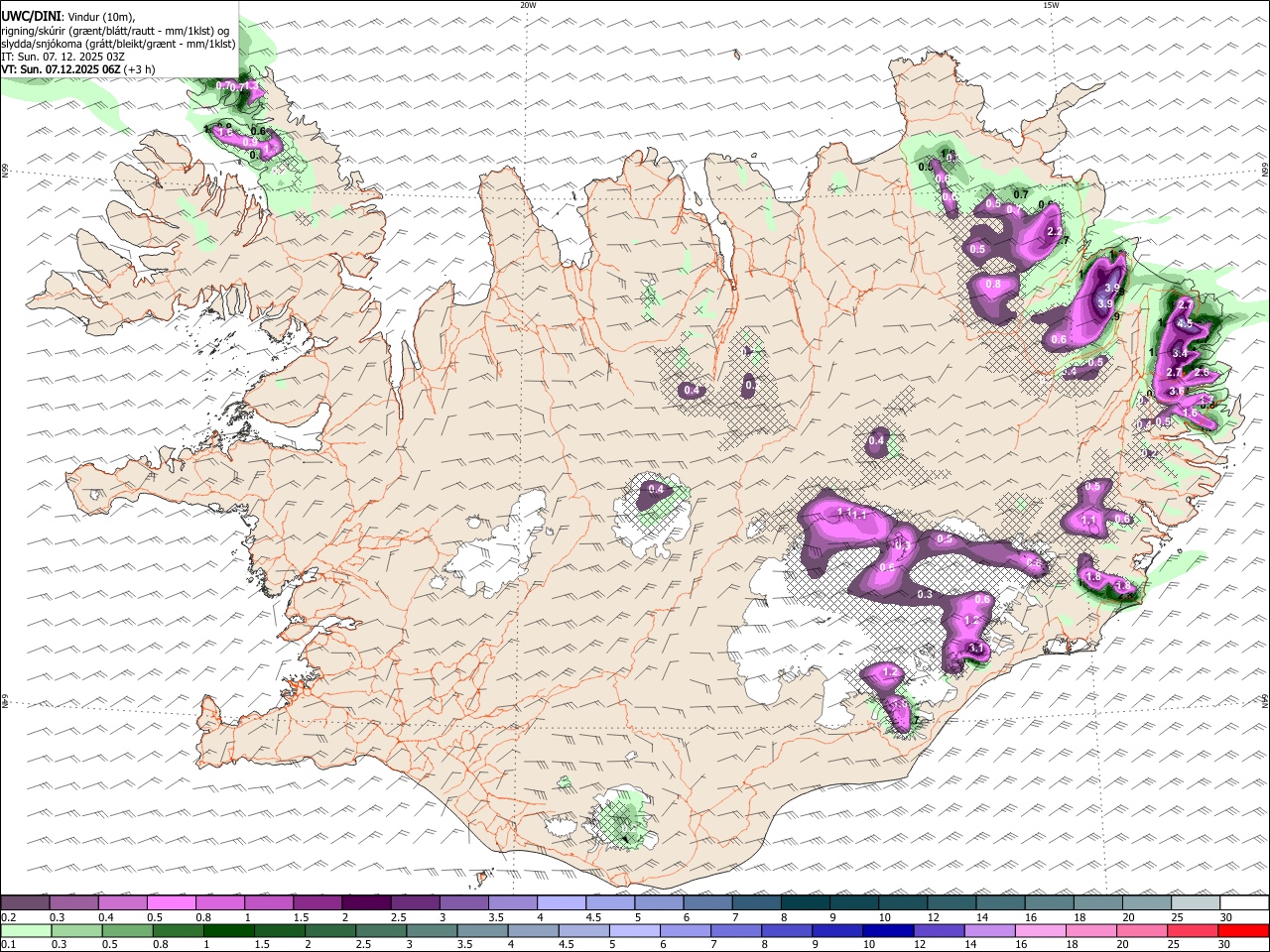Select lower legend swatch starting at 20

coord(1140,931)
